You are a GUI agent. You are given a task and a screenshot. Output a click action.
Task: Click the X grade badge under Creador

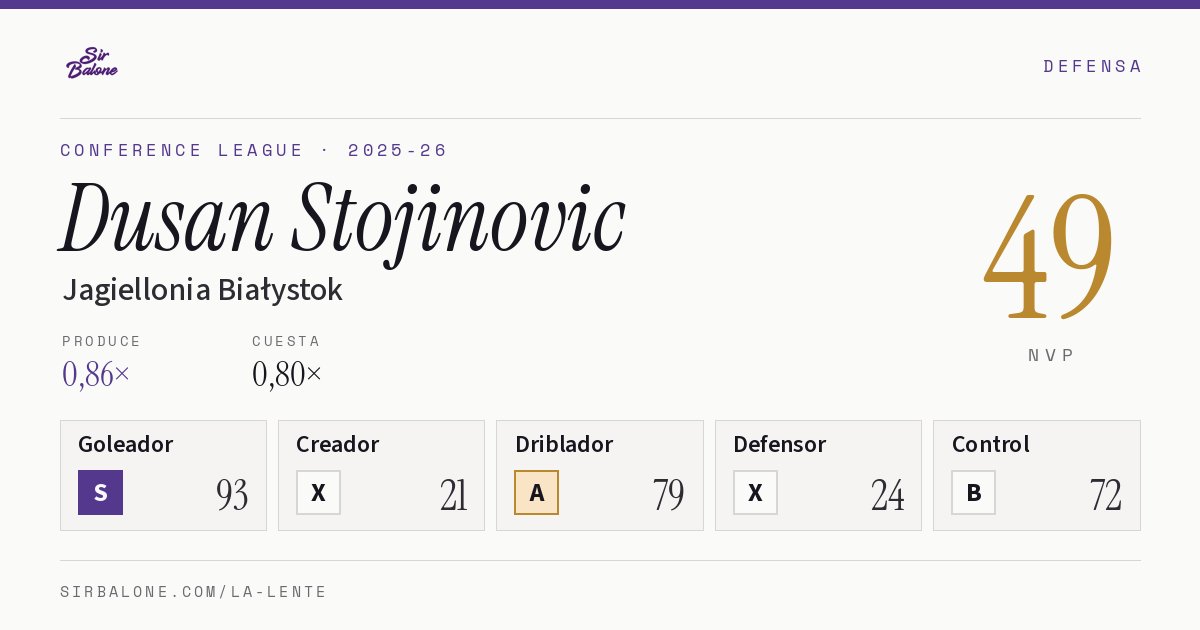[318, 492]
